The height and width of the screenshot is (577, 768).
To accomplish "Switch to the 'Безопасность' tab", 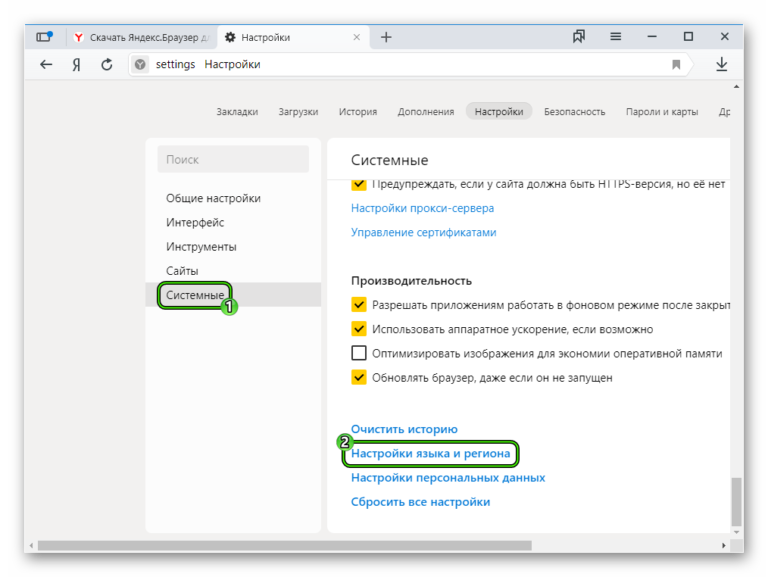I will (574, 112).
